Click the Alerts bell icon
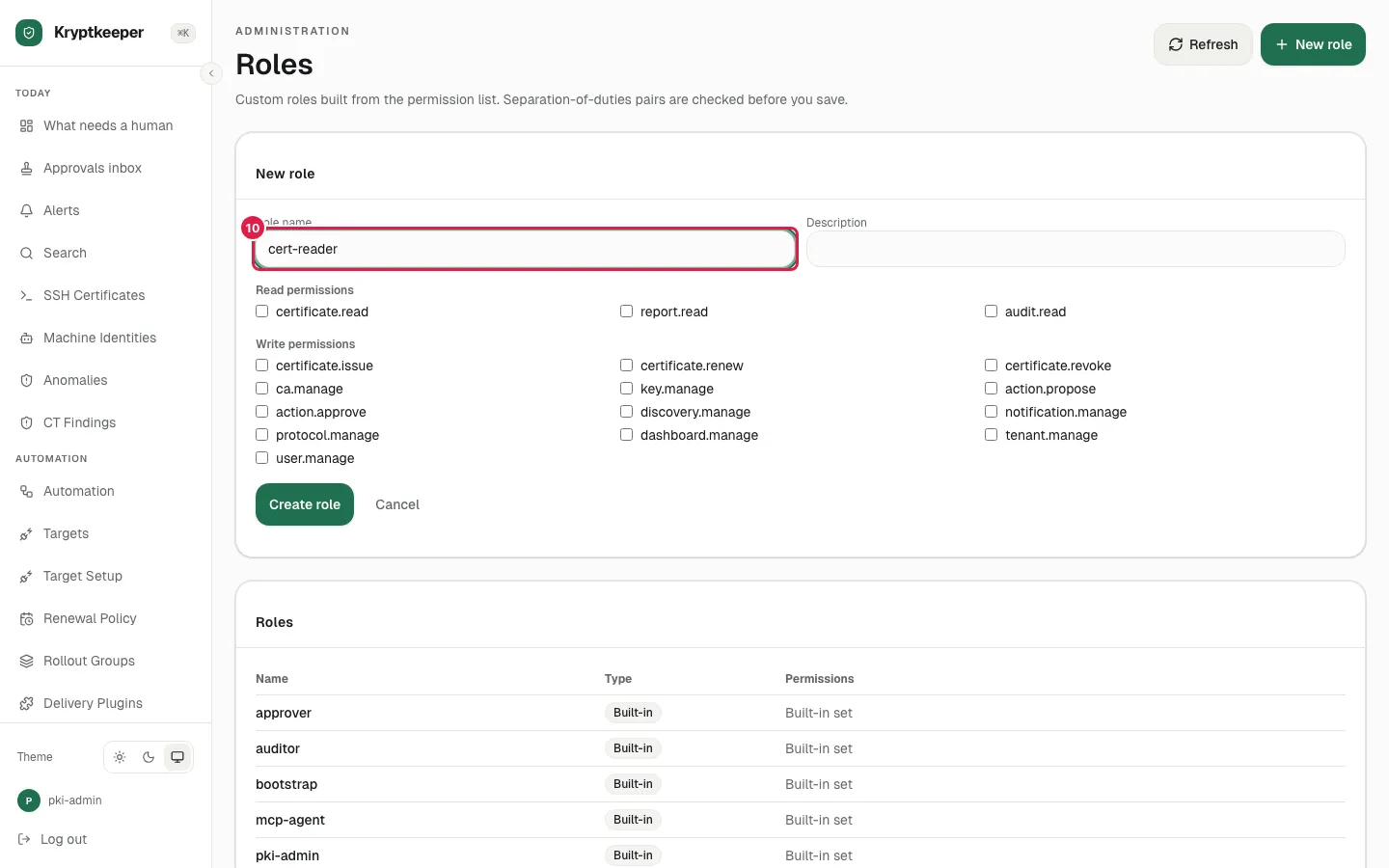Screen dimensions: 1389x868 [26, 211]
